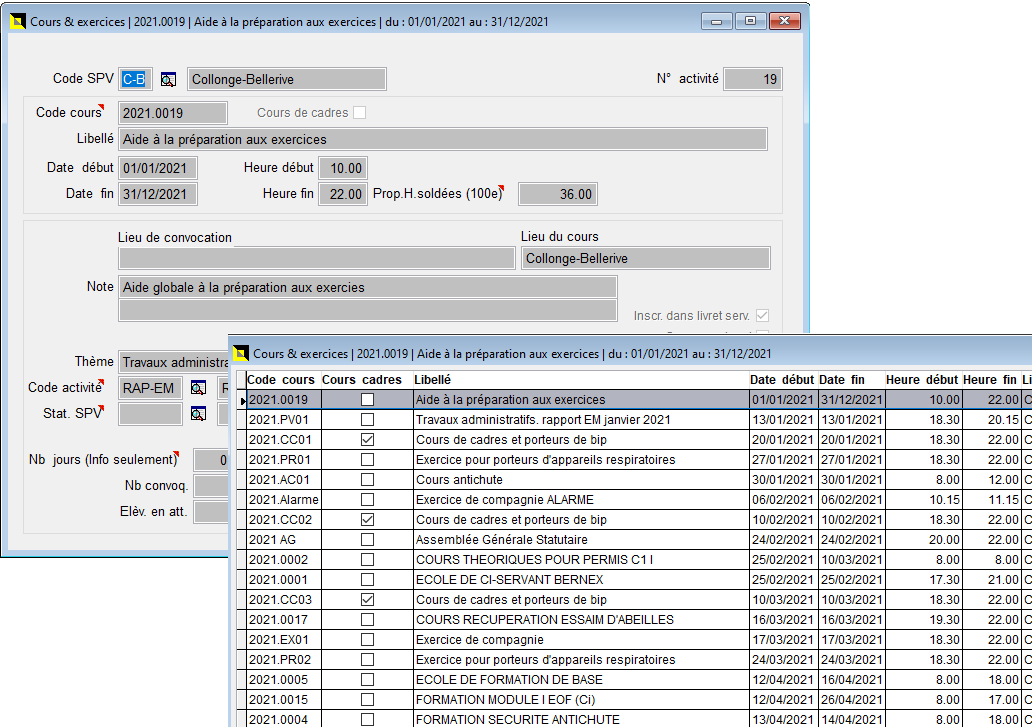Viewport: 1032px width, 727px height.
Task: Check Cours cadres for row 2021.PR01
Action: pos(369,458)
